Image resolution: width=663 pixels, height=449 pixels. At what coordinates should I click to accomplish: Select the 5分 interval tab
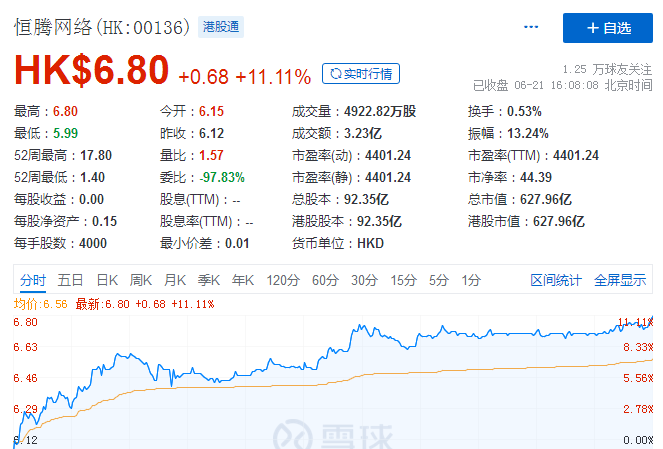[x=438, y=280]
